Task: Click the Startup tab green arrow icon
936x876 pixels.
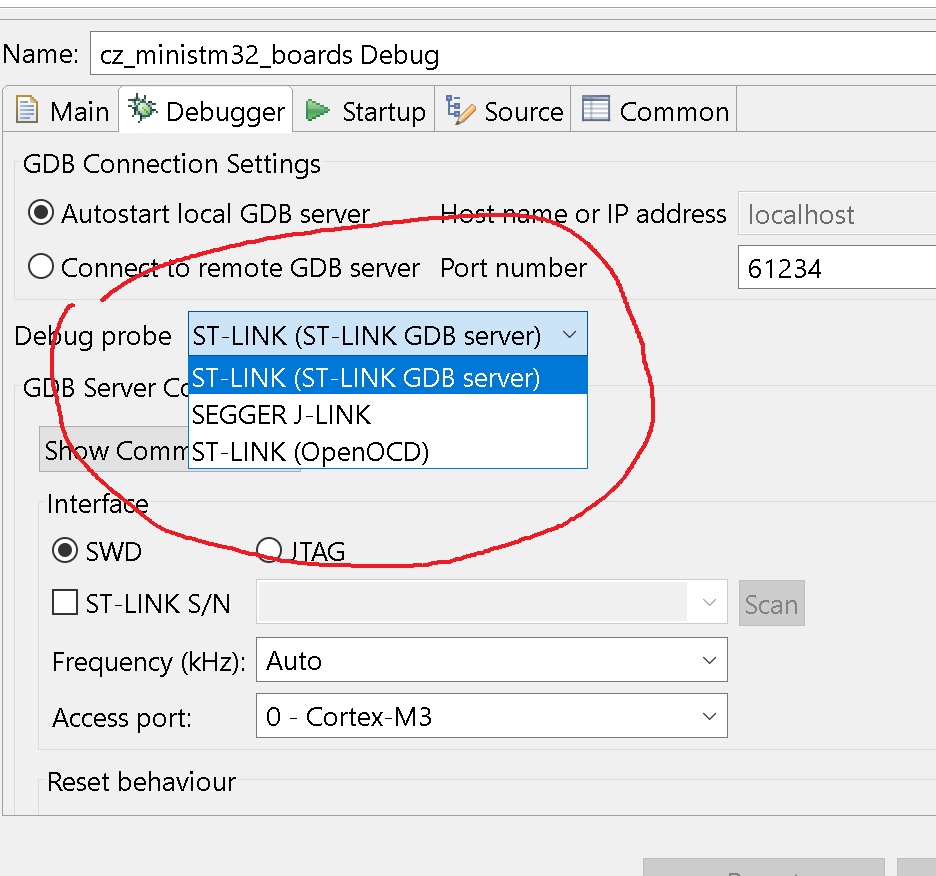Action: click(x=318, y=110)
